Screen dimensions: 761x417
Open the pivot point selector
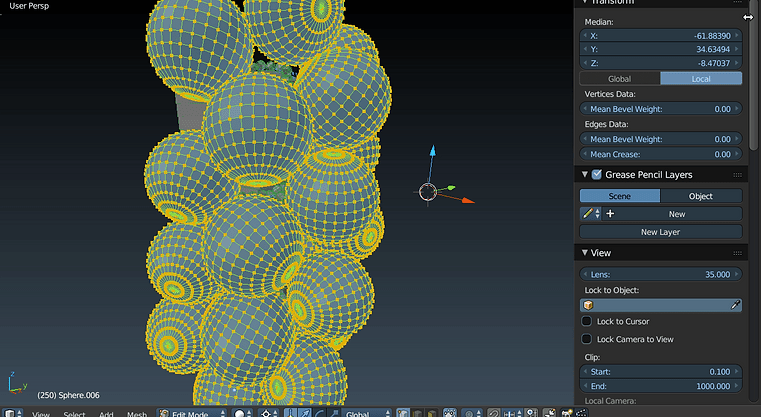(266, 414)
